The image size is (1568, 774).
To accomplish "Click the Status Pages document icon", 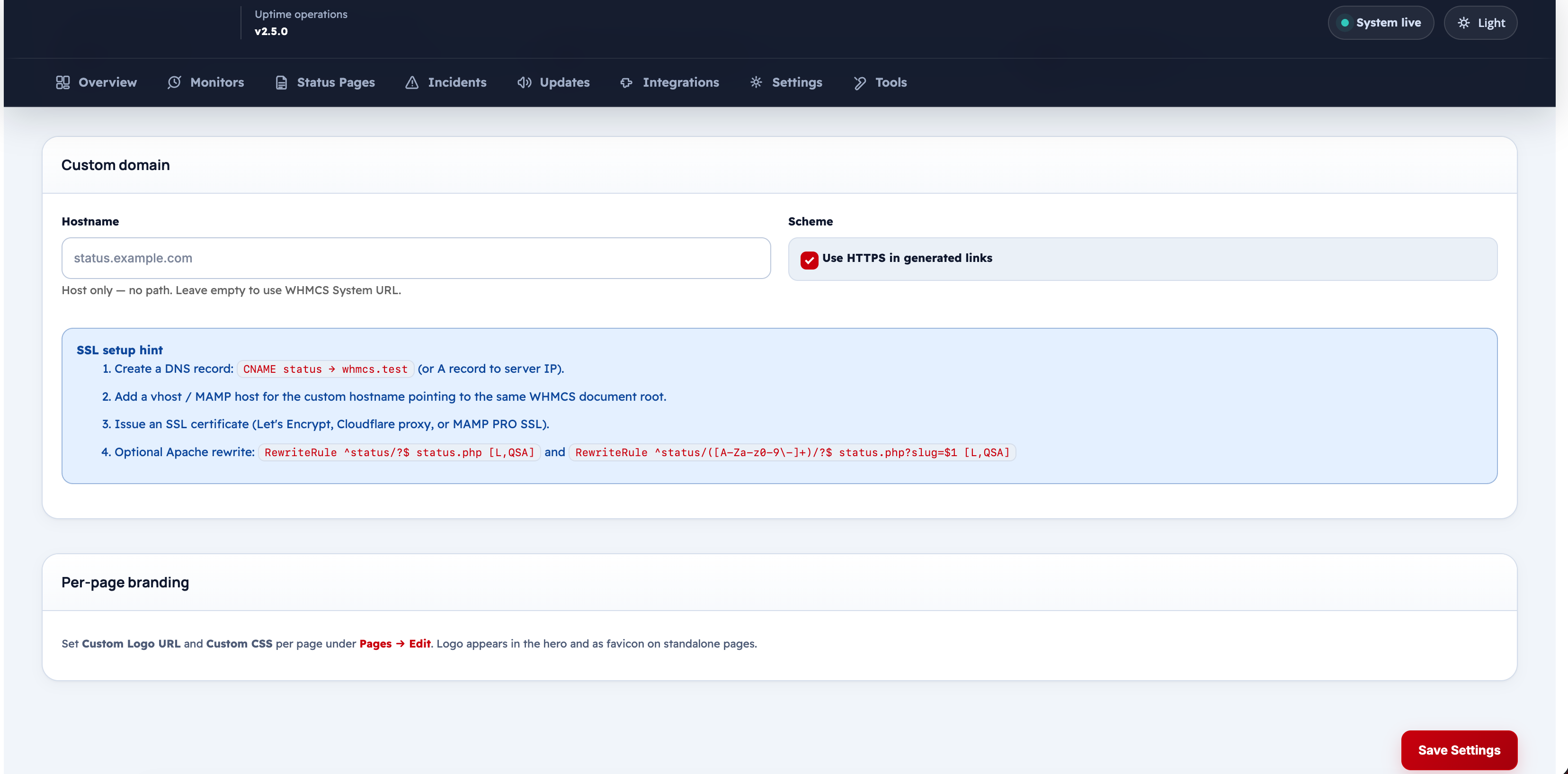I will coord(281,82).
